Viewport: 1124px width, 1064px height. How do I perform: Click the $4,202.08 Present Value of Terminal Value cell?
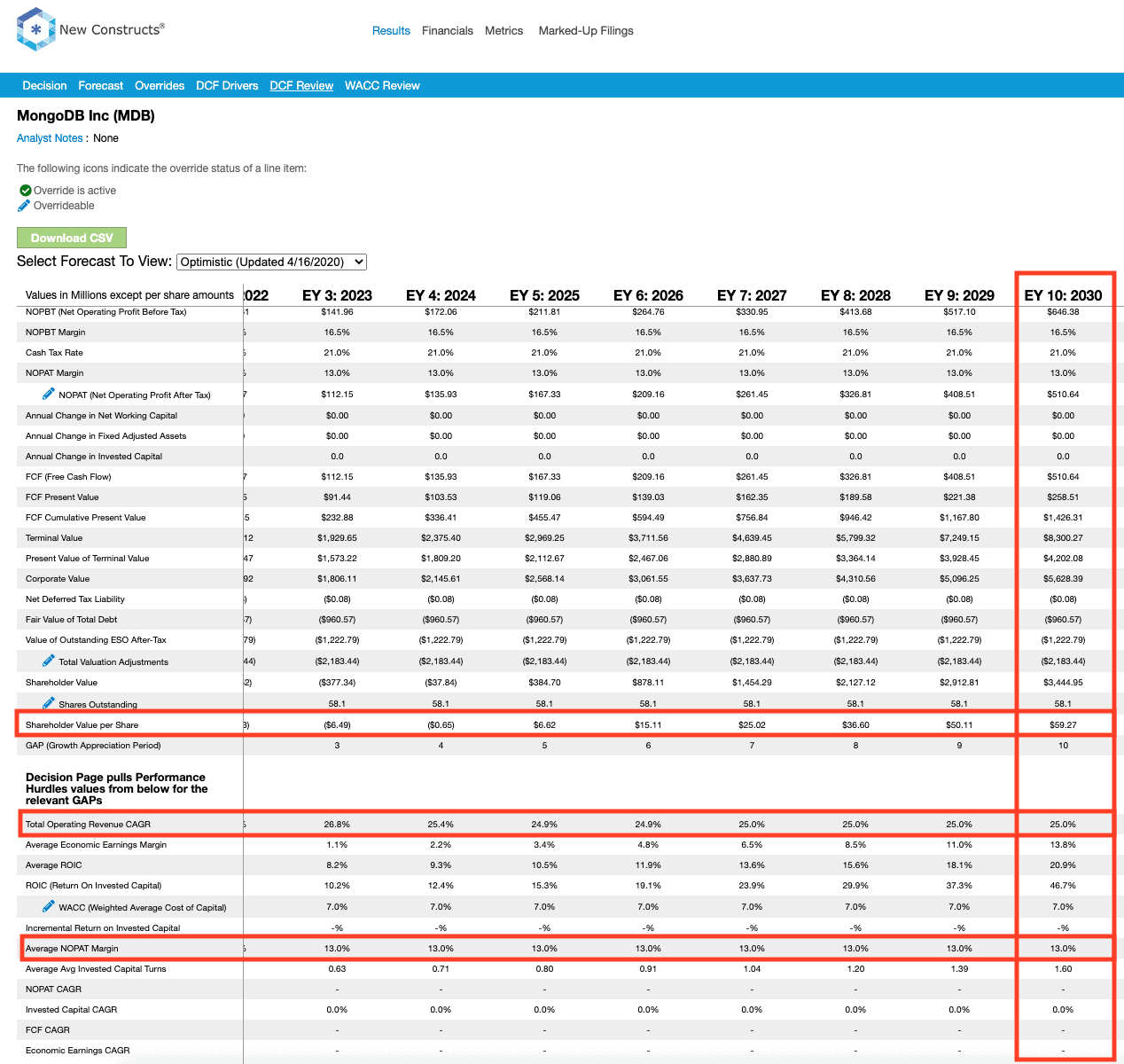point(1063,559)
